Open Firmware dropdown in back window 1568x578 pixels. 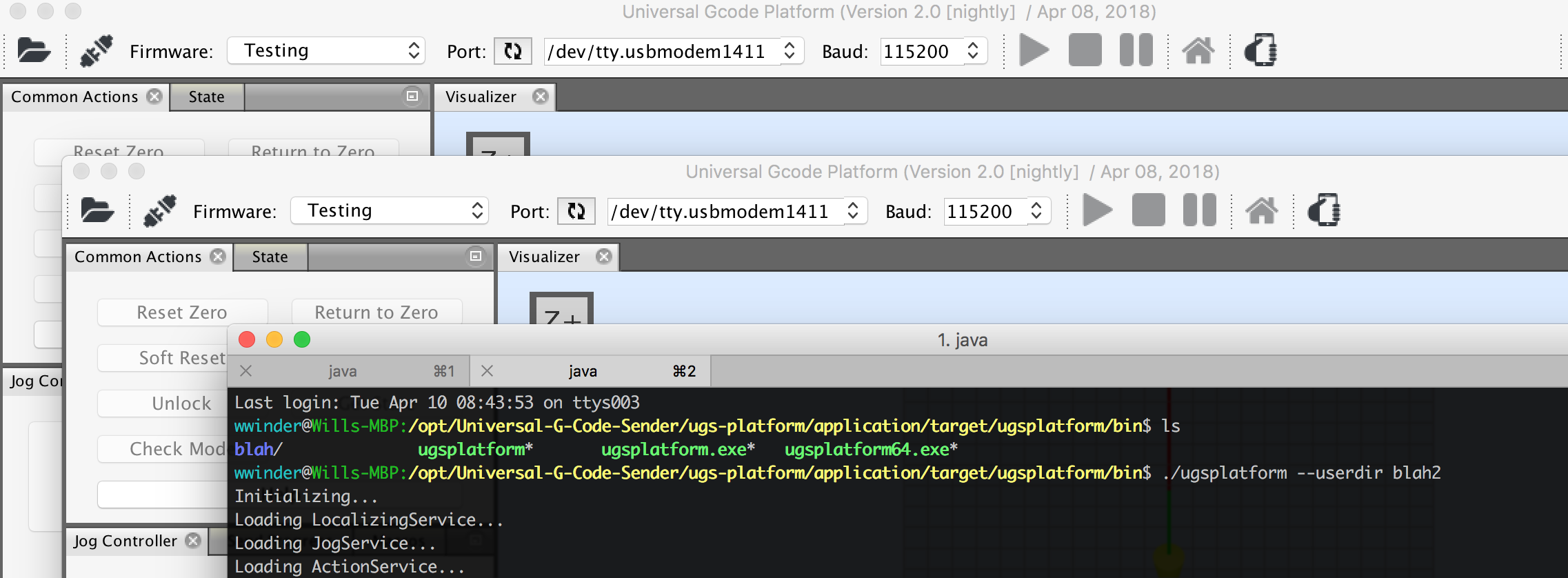tap(326, 51)
